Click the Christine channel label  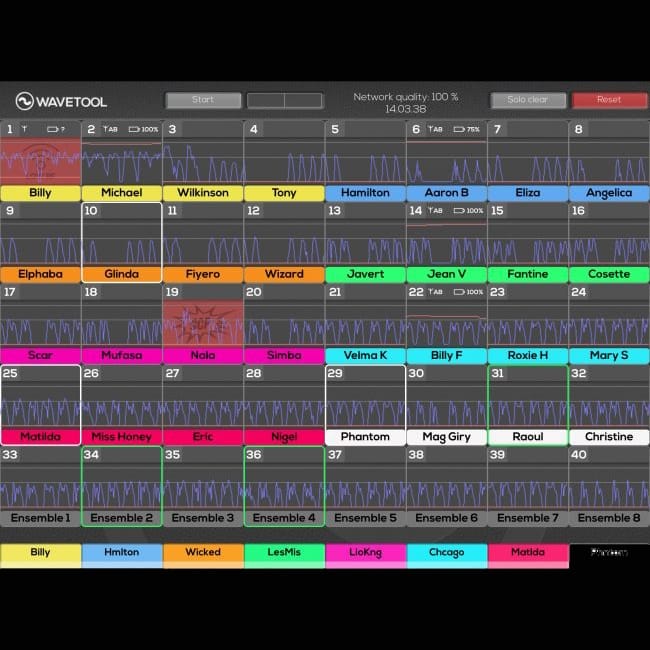point(609,437)
